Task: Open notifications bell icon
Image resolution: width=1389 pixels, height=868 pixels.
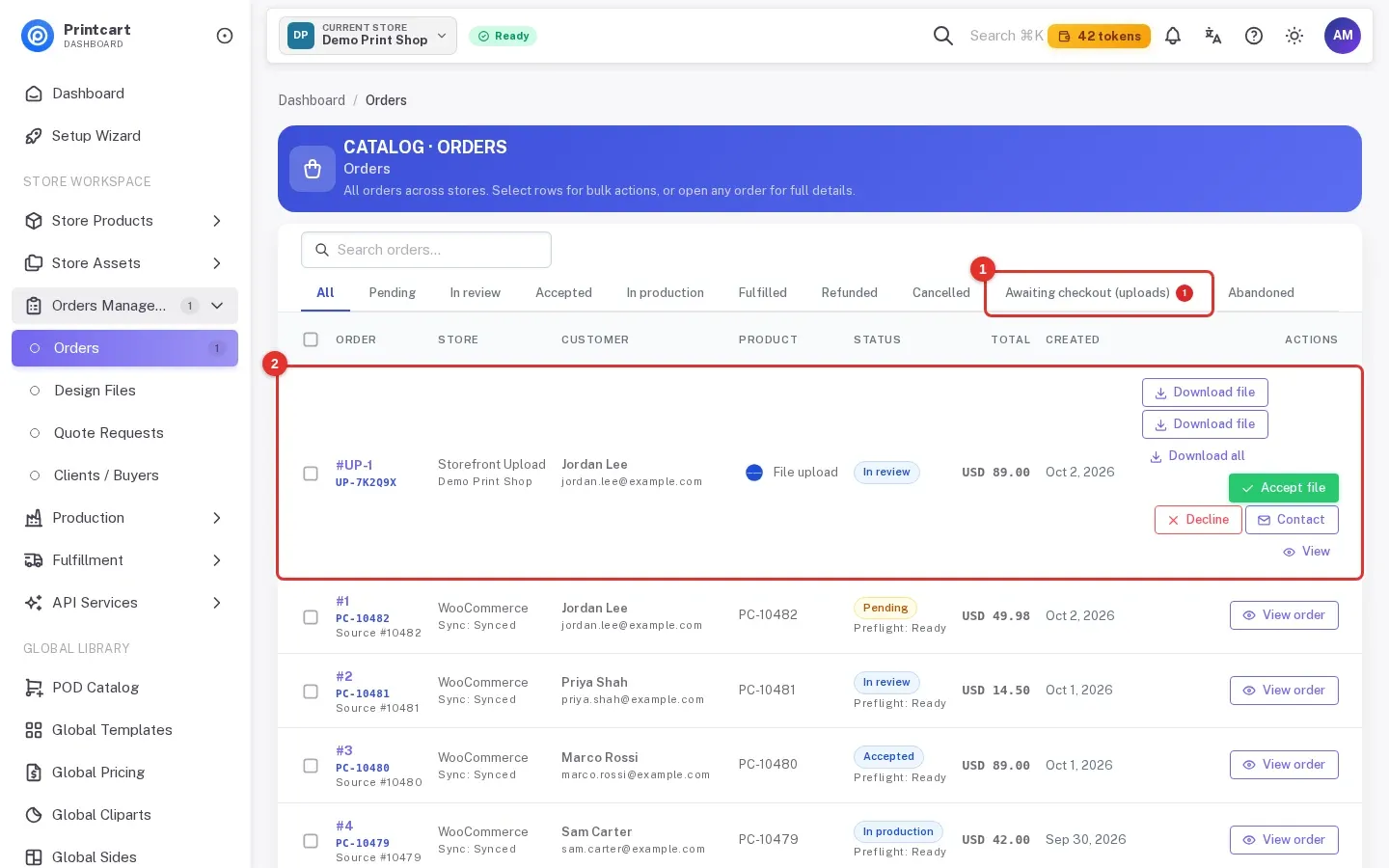Action: 1173,36
